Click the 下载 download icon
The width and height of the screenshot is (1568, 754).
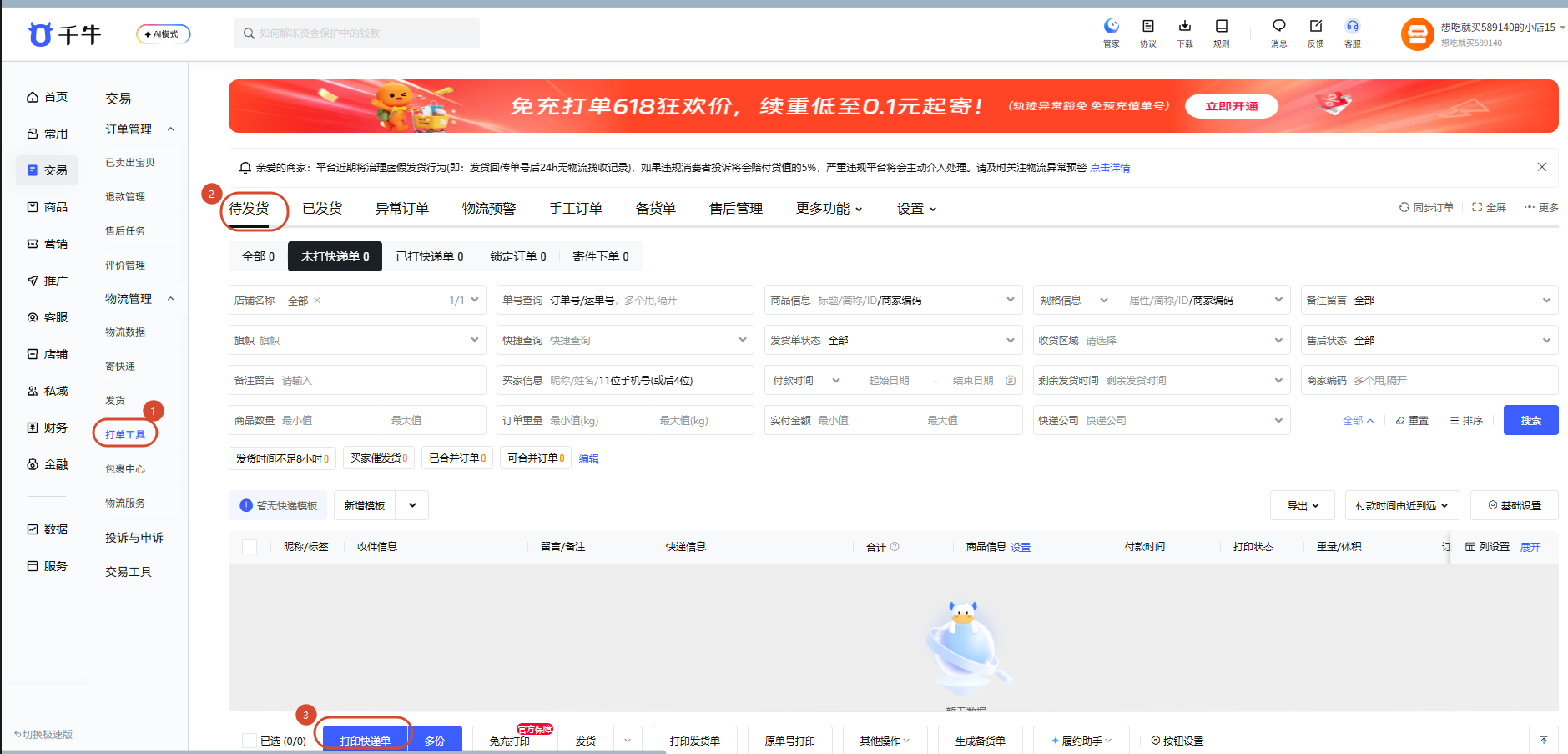(1184, 26)
